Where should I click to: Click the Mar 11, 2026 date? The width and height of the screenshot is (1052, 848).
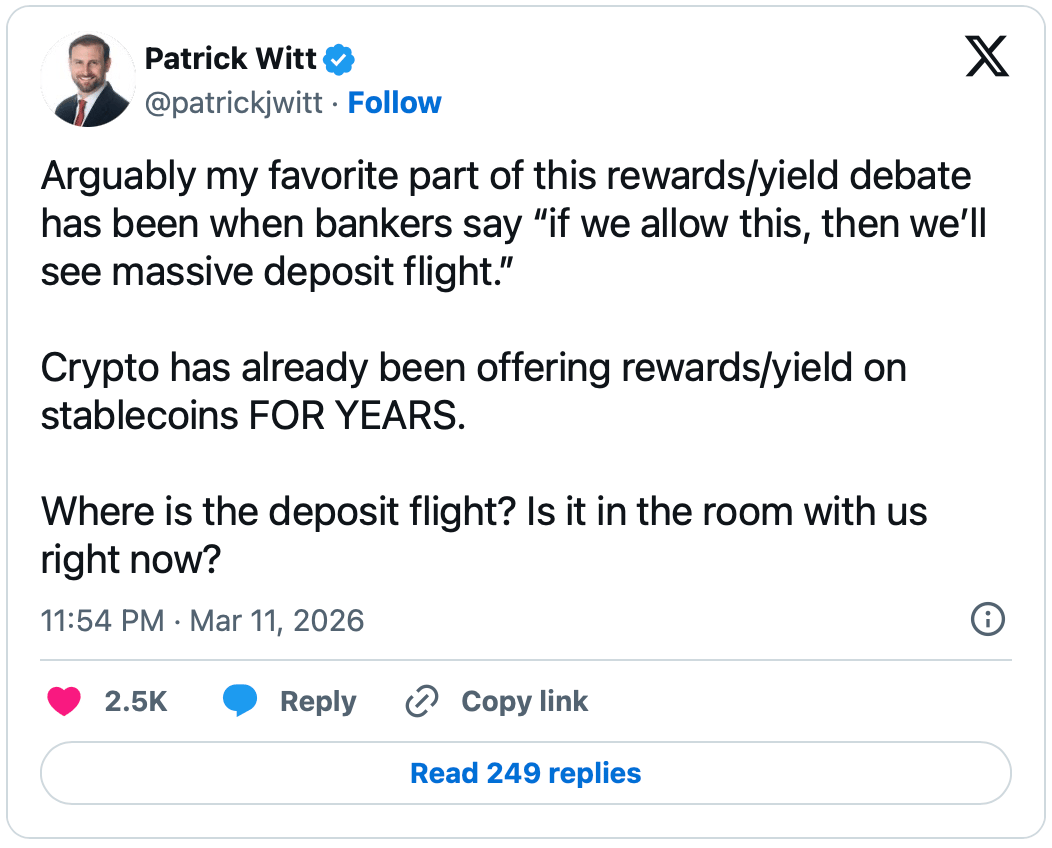tap(277, 621)
